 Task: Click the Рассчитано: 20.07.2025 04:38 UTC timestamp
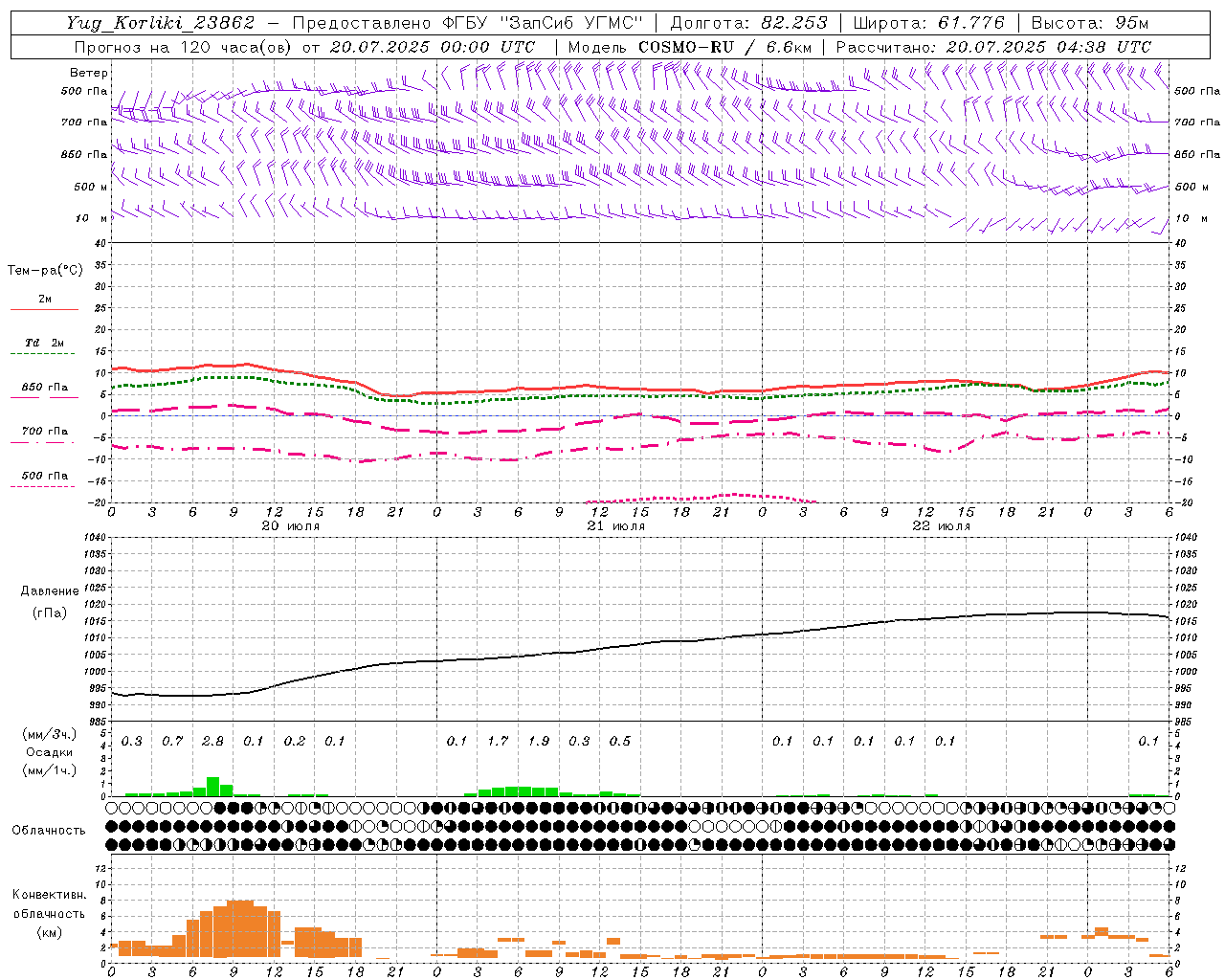(x=993, y=47)
